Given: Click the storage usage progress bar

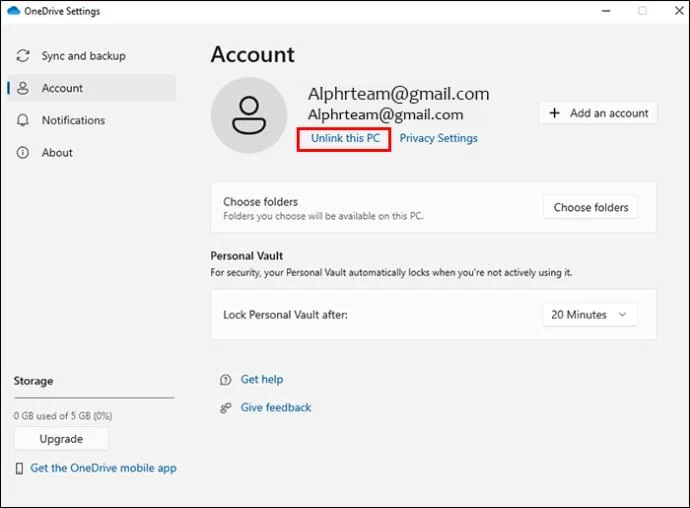Looking at the screenshot, I should pyautogui.click(x=94, y=398).
